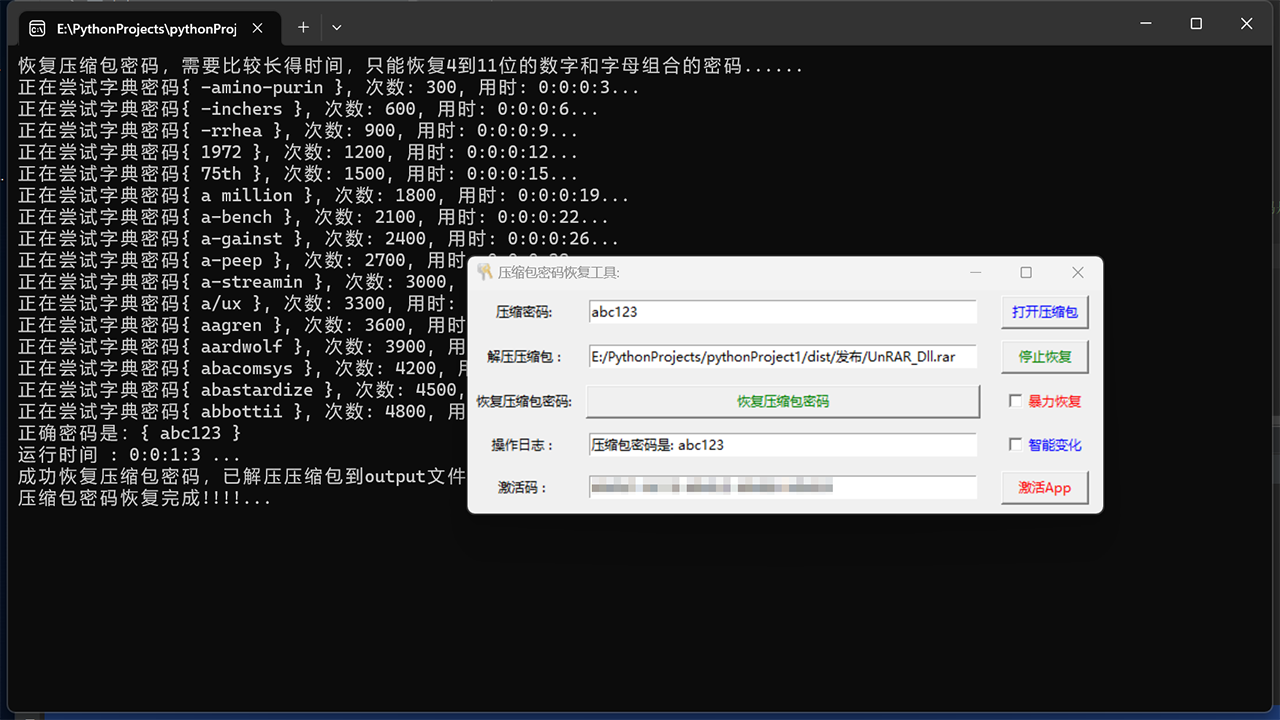Click the 解压压缩包 file path field

782,357
